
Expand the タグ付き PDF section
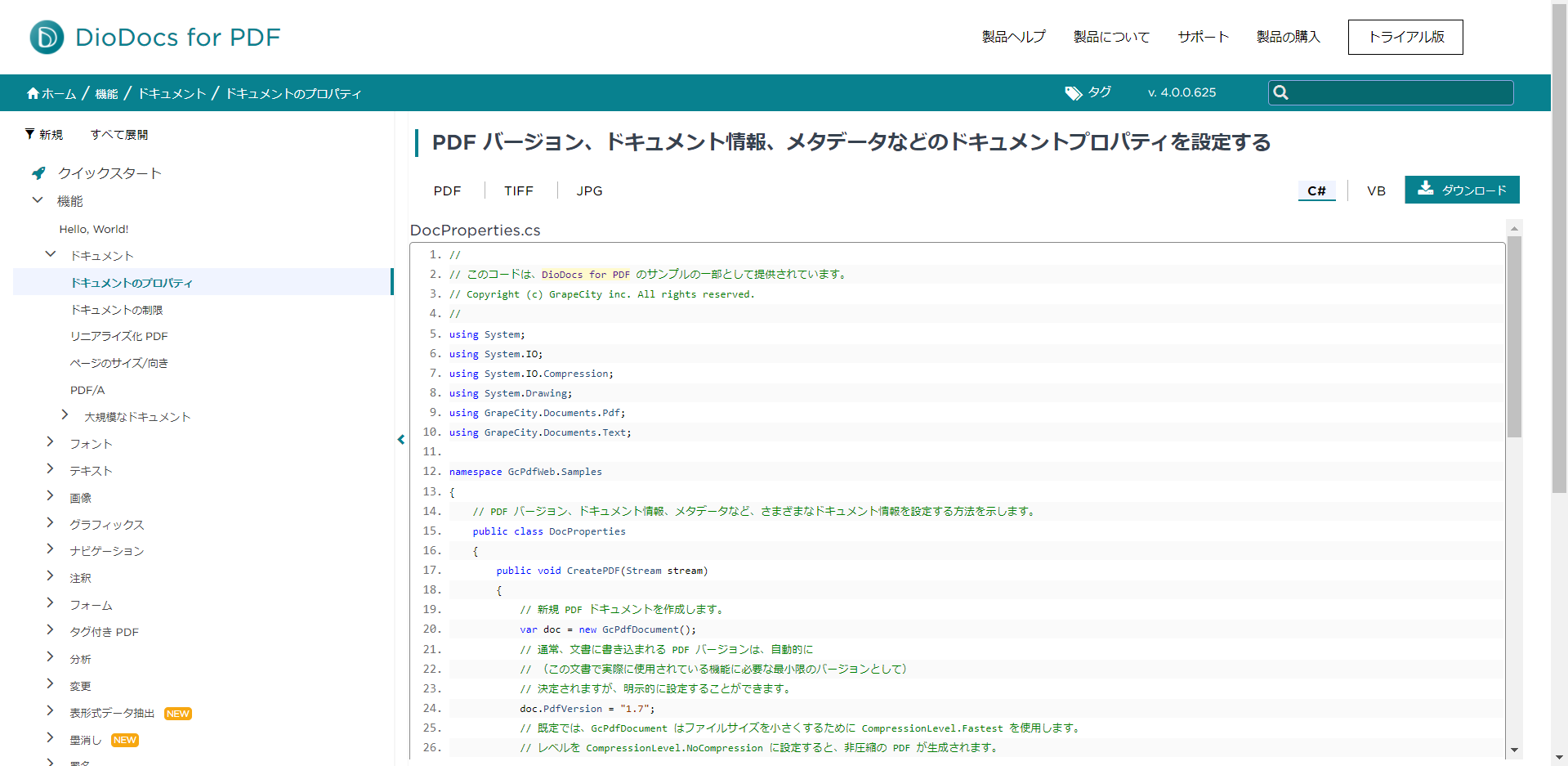click(50, 629)
